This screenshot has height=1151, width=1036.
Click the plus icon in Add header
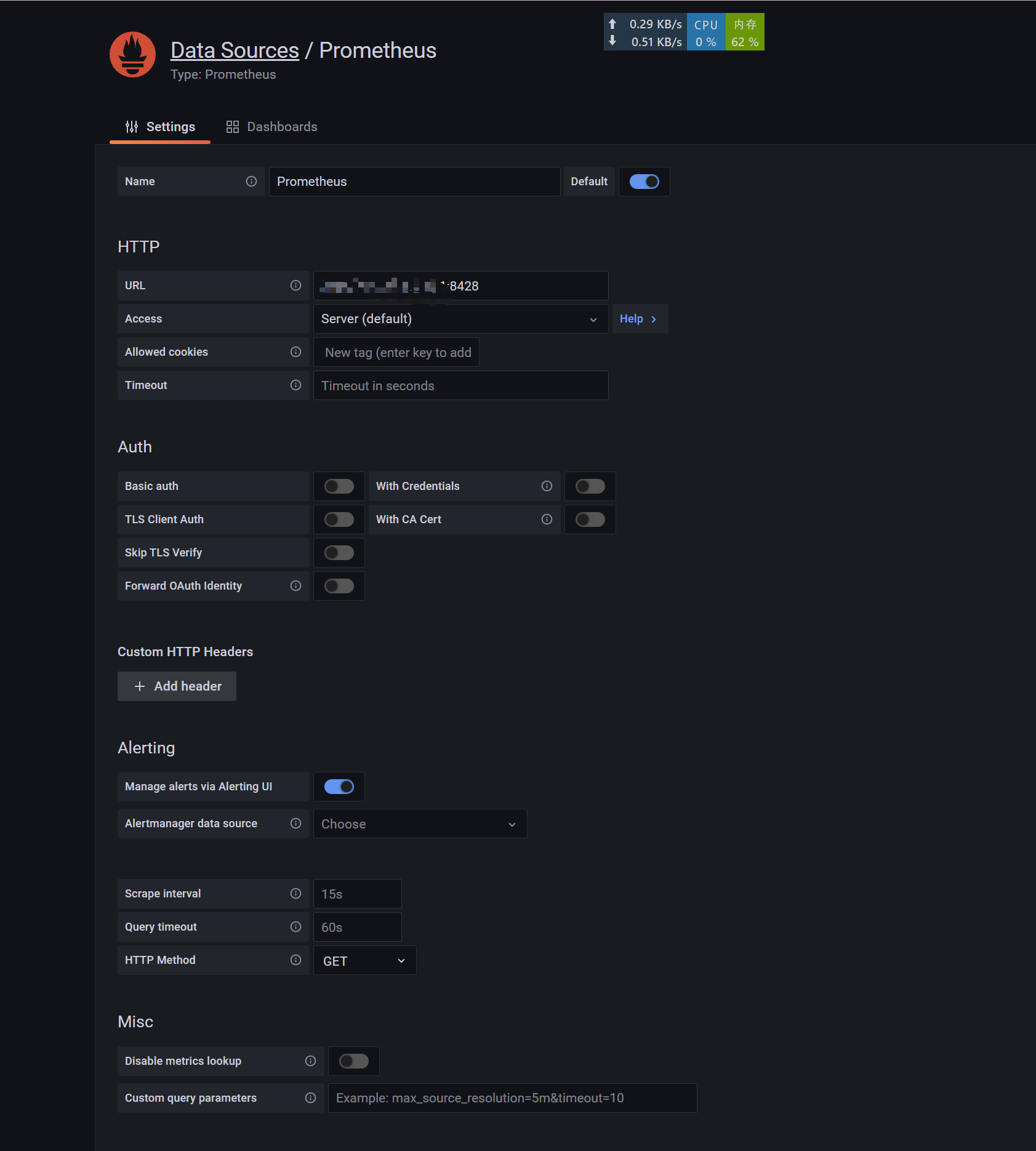point(140,686)
